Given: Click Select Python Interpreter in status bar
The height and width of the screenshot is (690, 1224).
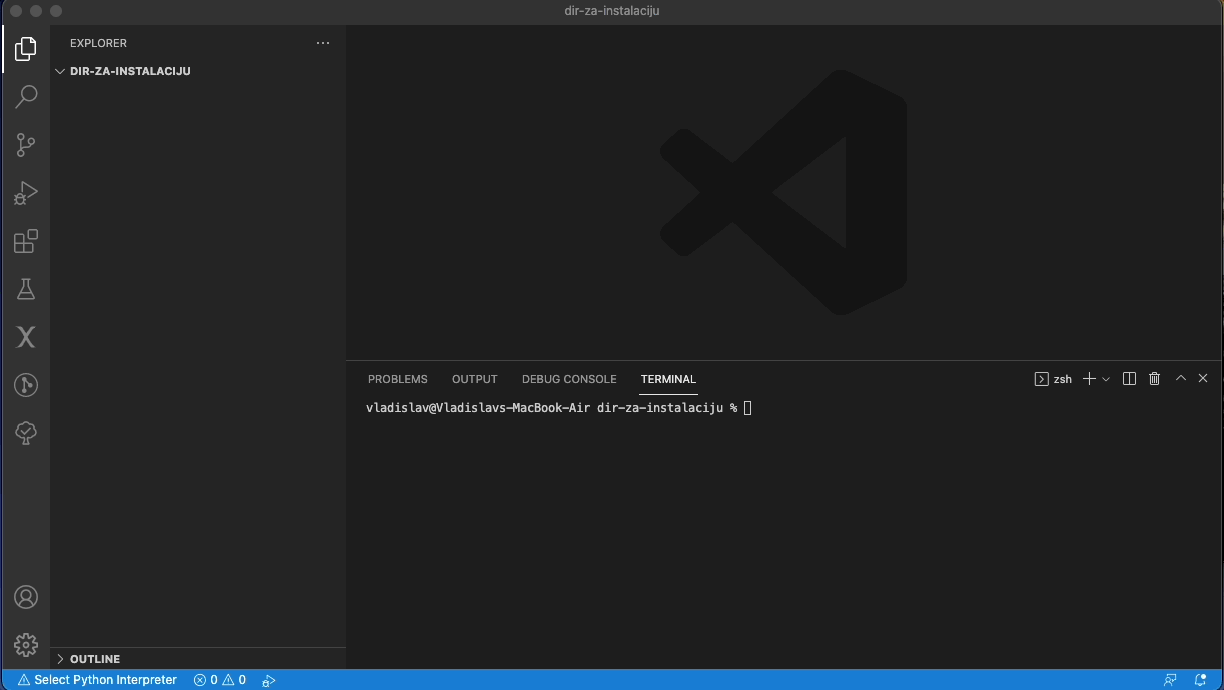Looking at the screenshot, I should point(97,680).
